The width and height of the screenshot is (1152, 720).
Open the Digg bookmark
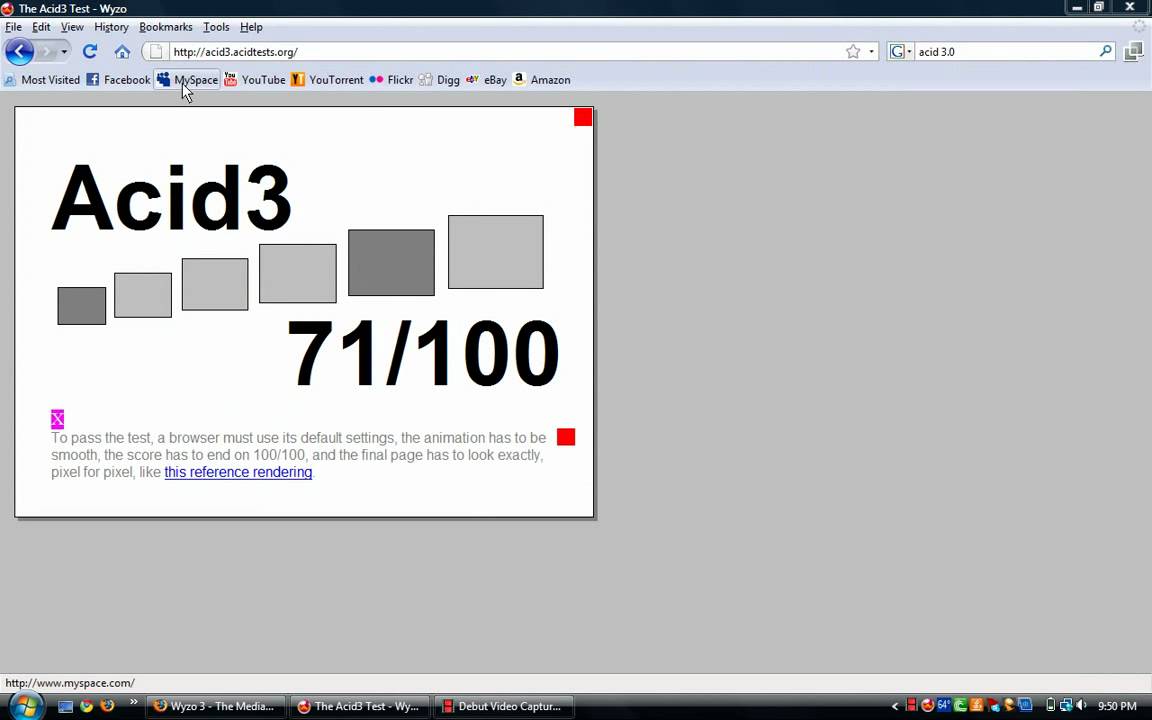click(439, 80)
